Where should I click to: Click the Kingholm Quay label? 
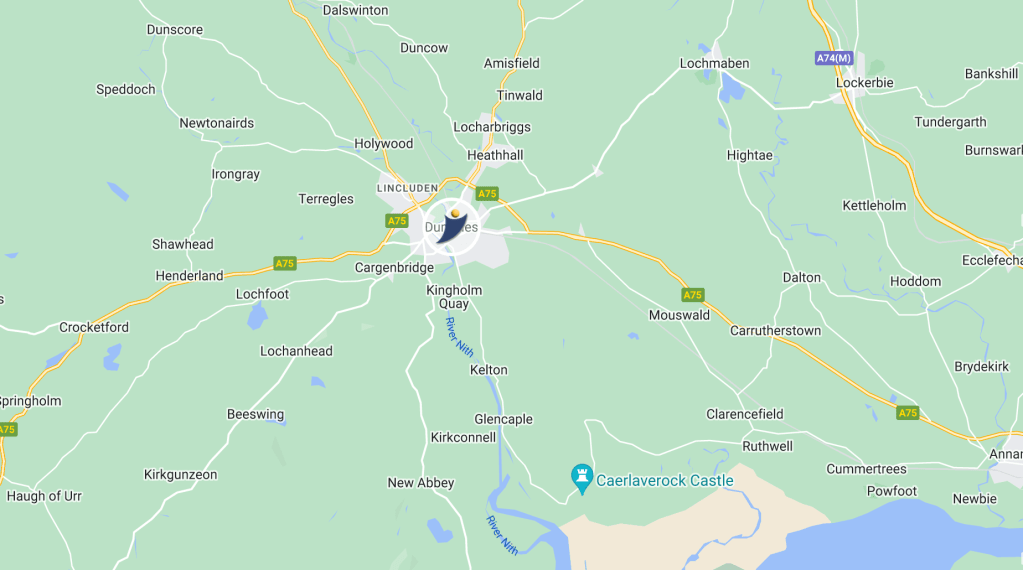tap(454, 297)
